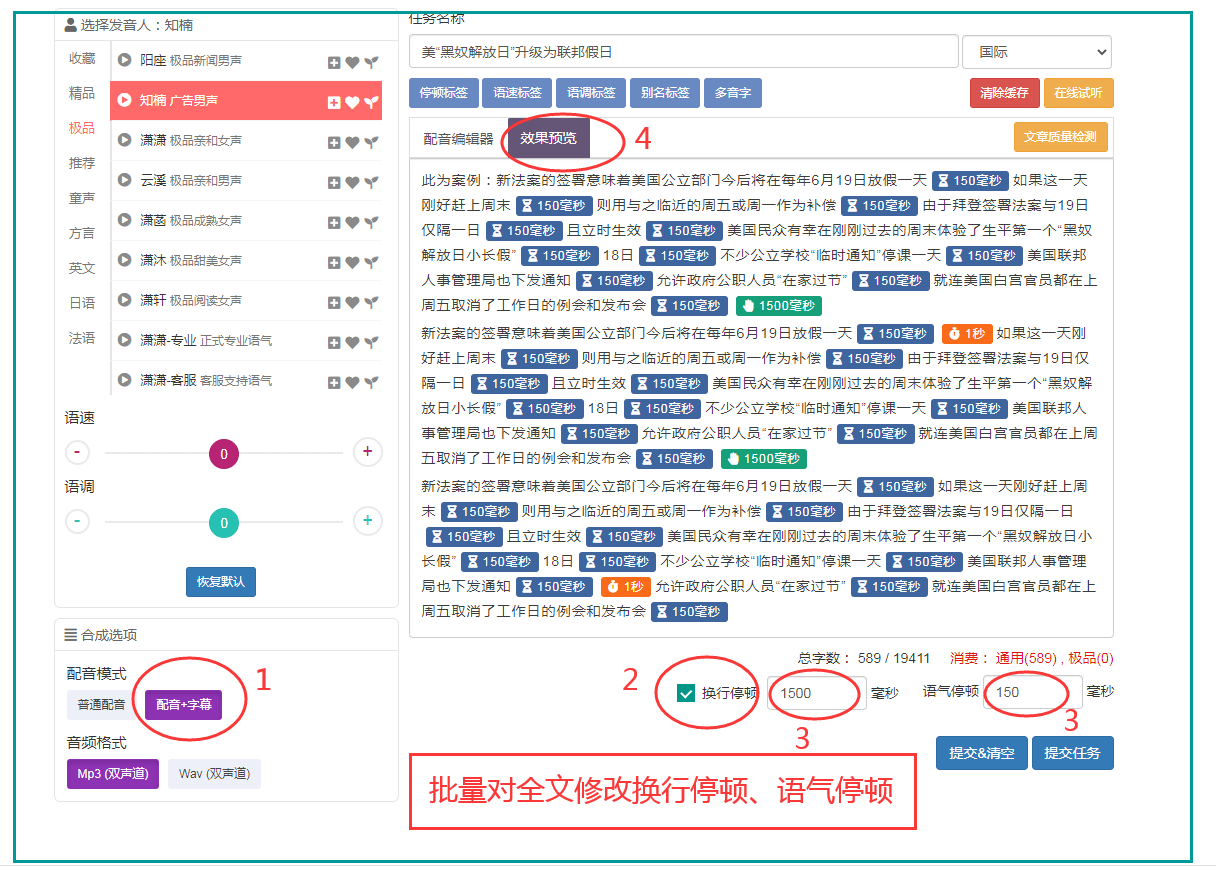Screen dimensions: 1216x875
Task: Play the 阳座 voice sample
Action: pos(125,61)
